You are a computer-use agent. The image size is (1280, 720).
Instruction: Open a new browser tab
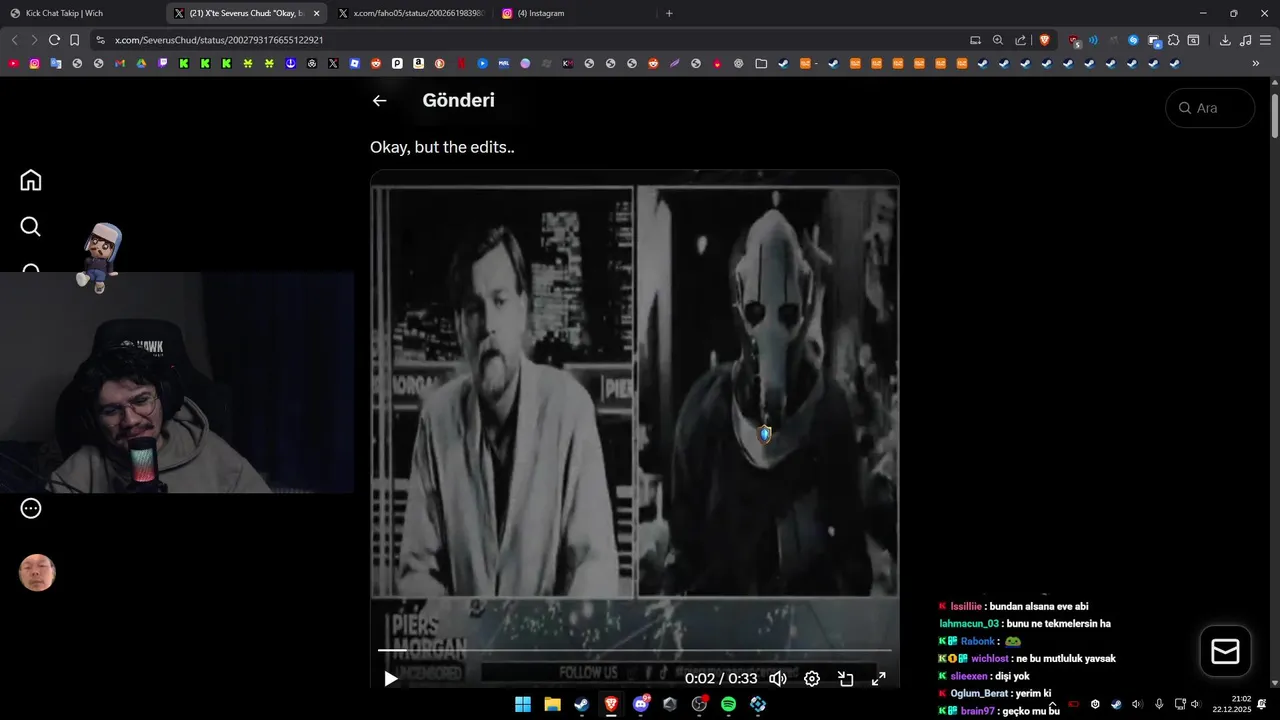tap(669, 13)
